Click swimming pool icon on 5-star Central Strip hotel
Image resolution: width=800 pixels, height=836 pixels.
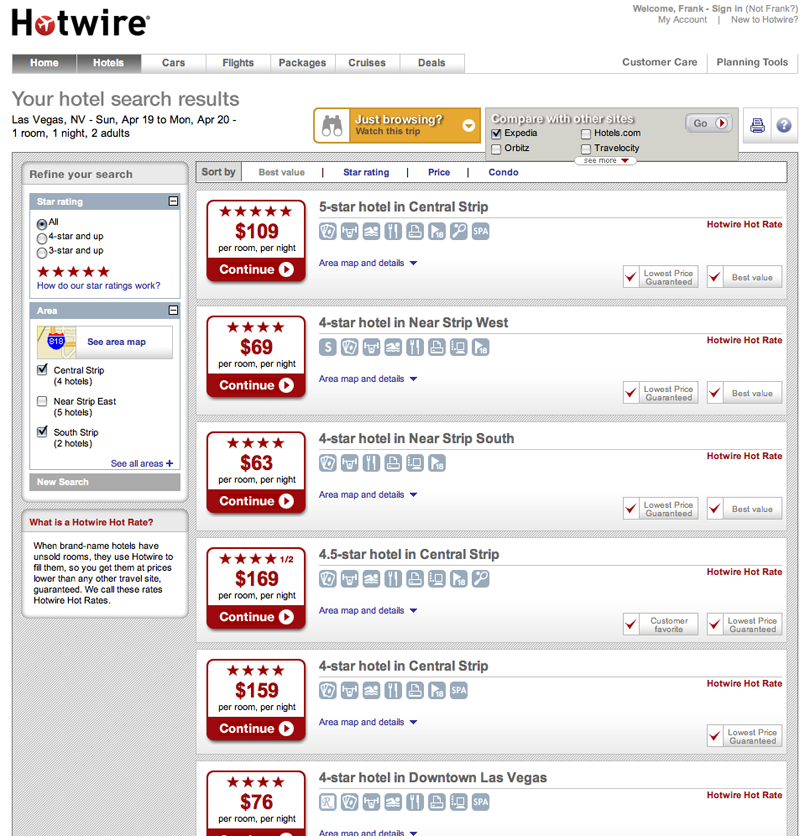(371, 231)
